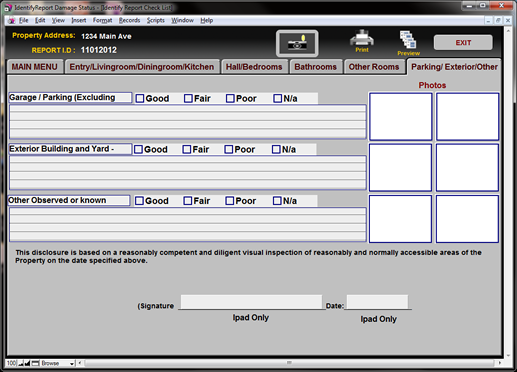Click the camera photo capture icon
Viewport: 517px width, 372px height.
point(297,43)
